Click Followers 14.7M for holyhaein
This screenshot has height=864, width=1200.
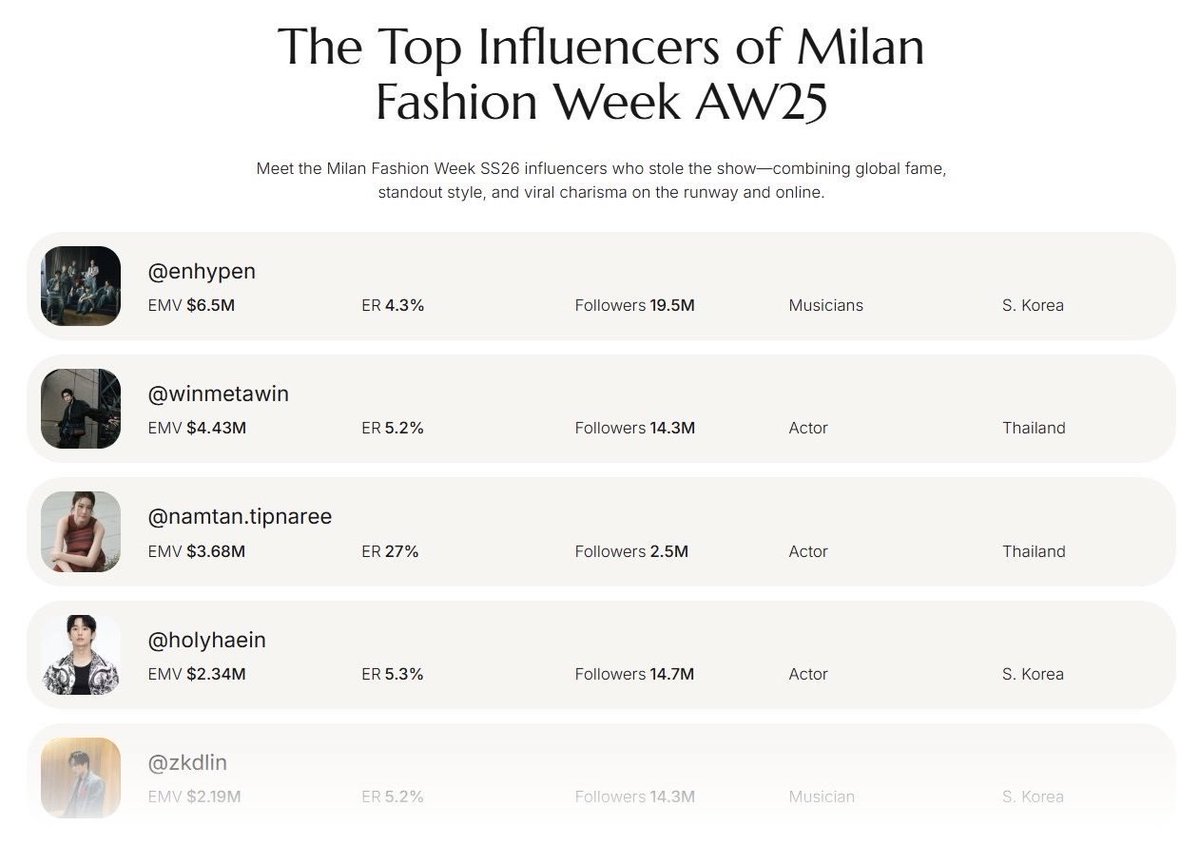point(635,674)
